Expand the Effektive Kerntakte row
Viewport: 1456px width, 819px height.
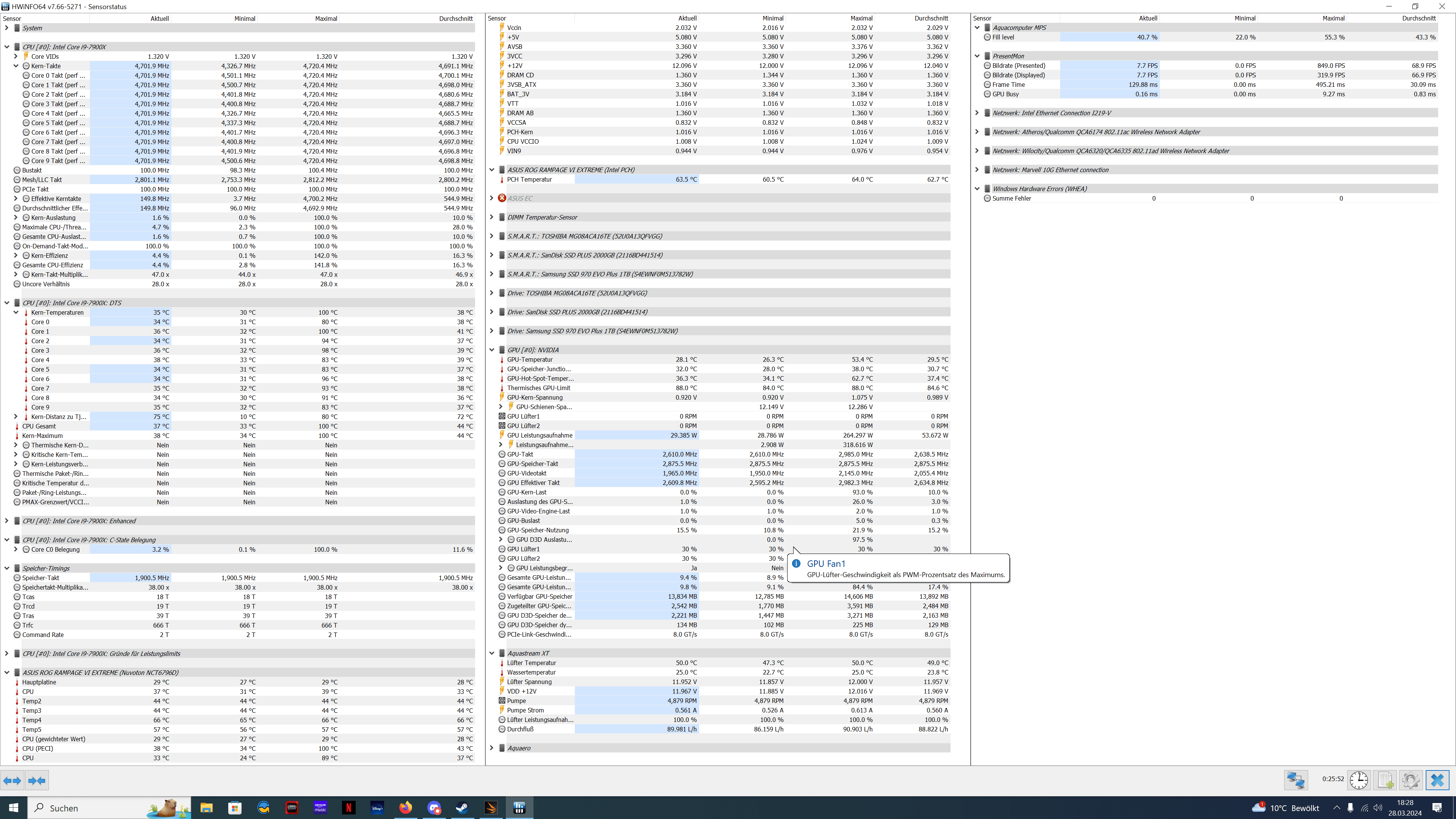click(x=16, y=199)
